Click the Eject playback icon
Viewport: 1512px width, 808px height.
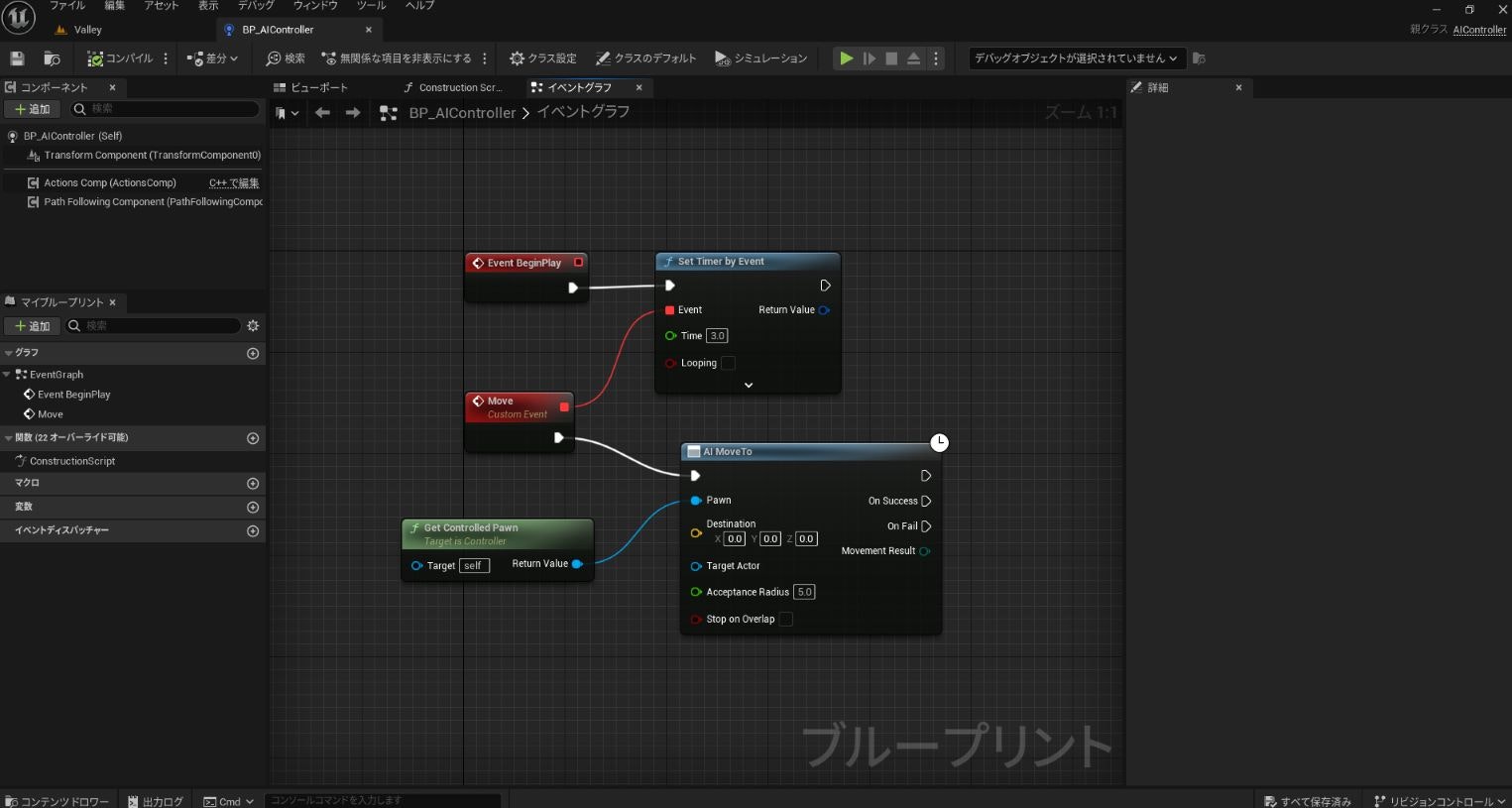(x=913, y=58)
